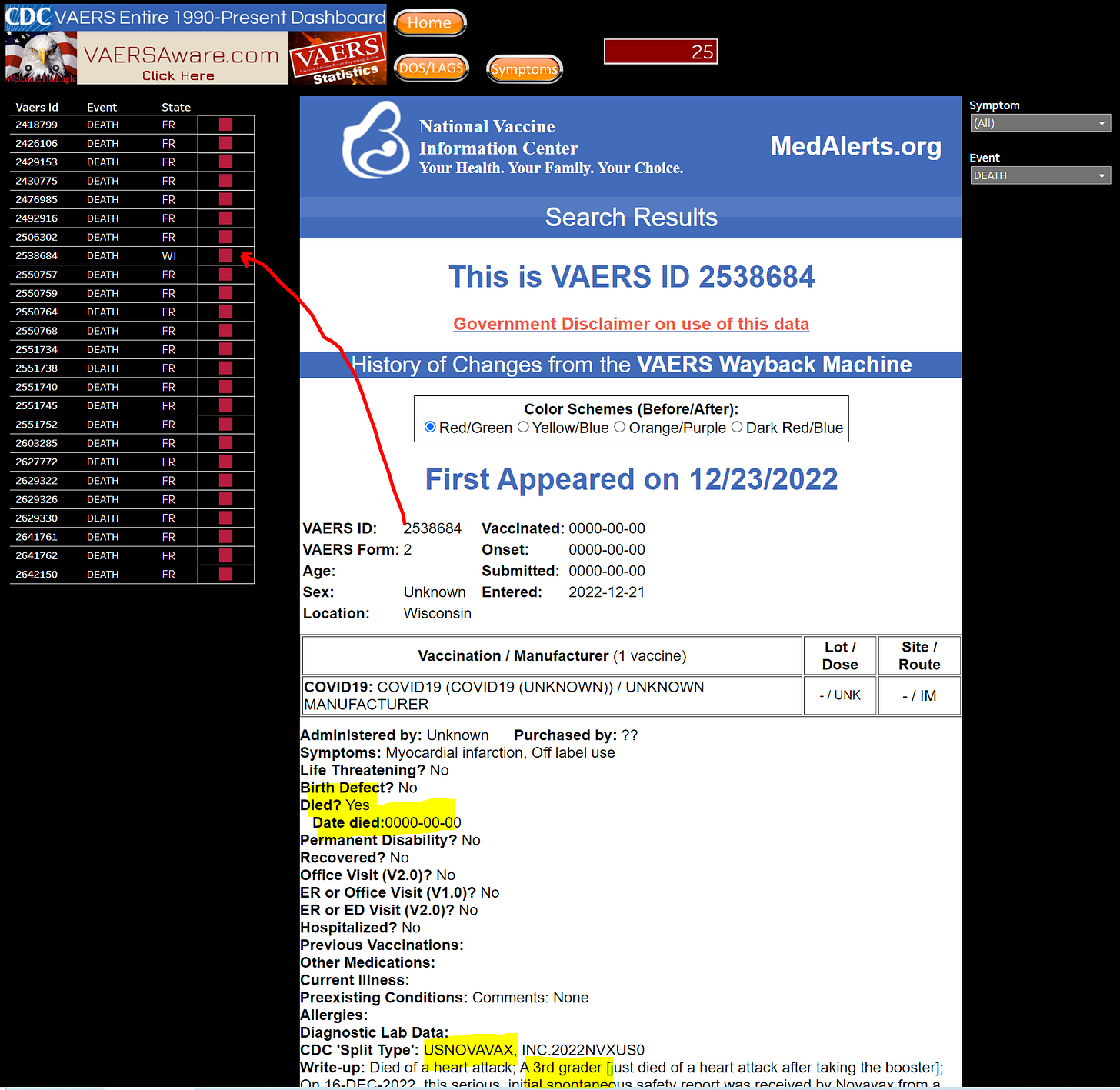Click the DEATH event cell for 2426106
This screenshot has height=1090, width=1120.
tap(102, 143)
